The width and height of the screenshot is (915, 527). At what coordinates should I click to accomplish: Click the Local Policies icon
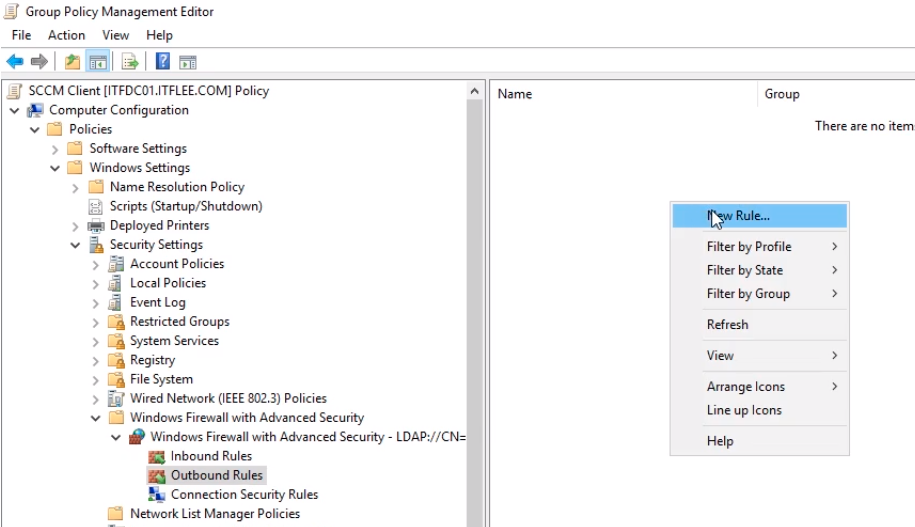click(116, 283)
